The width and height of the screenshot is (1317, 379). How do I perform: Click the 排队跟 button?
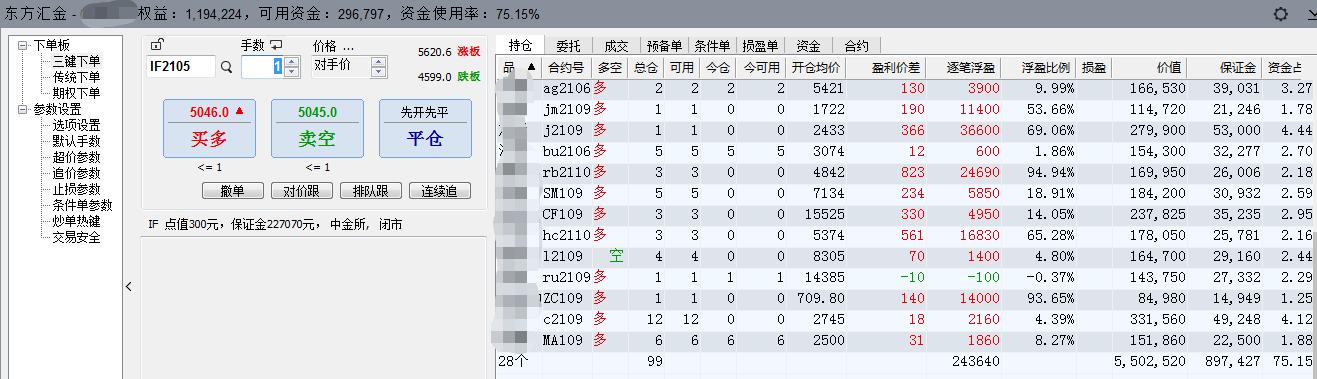[x=370, y=191]
